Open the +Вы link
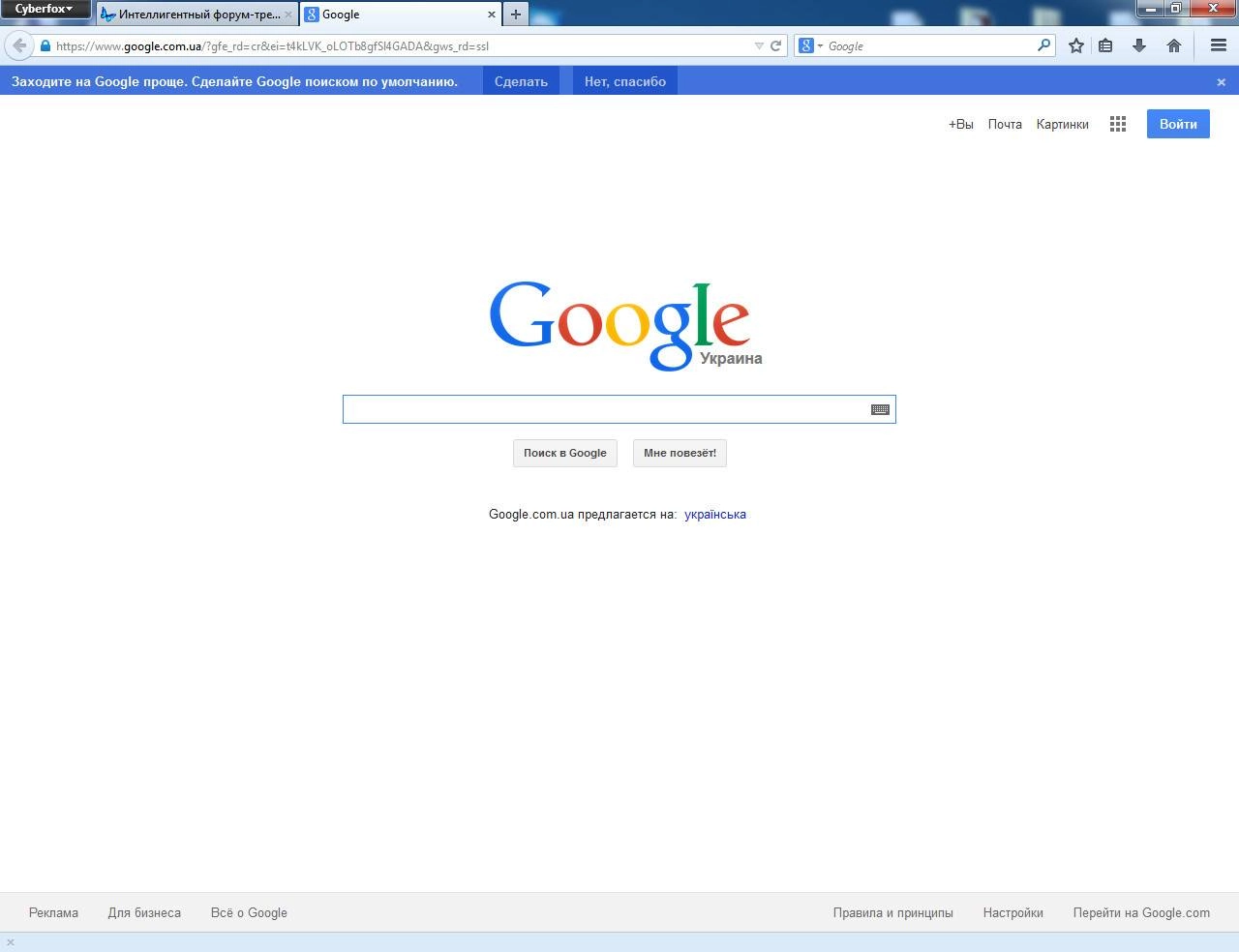Screen dimensions: 1239x952 961,124
